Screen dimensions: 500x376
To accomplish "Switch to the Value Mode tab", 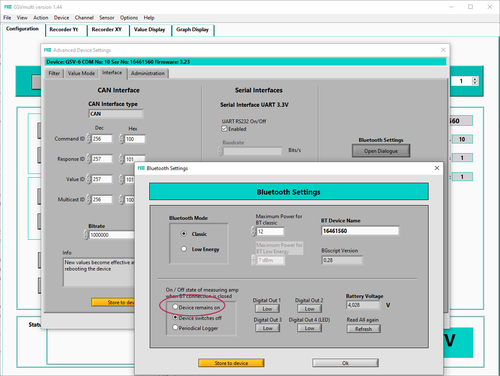I will [x=81, y=73].
